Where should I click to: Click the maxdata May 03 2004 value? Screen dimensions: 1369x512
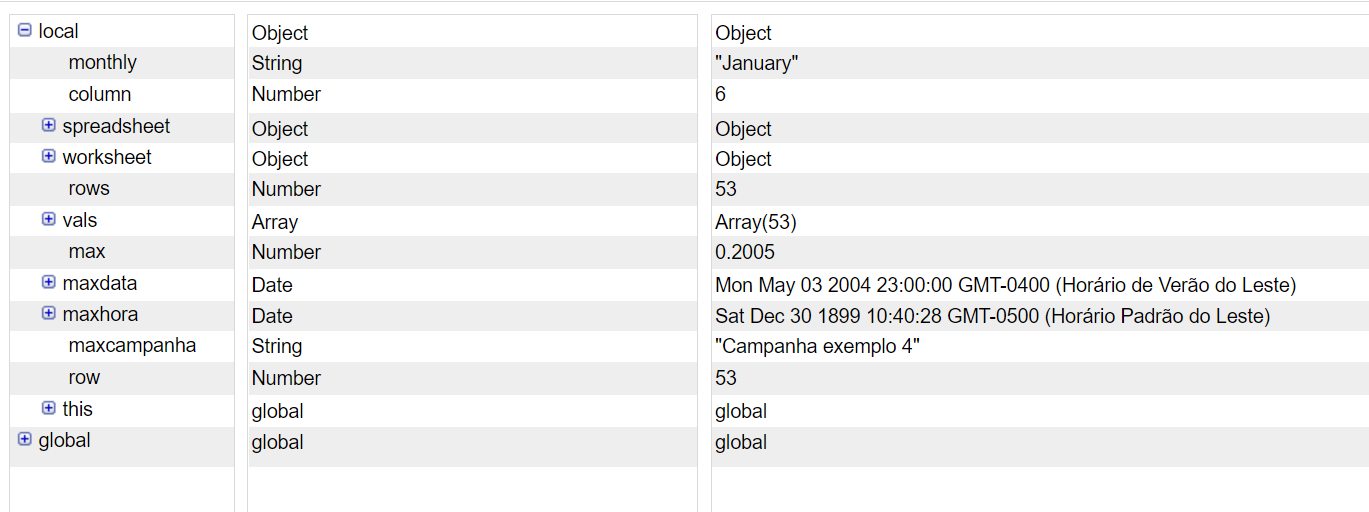(x=1005, y=285)
